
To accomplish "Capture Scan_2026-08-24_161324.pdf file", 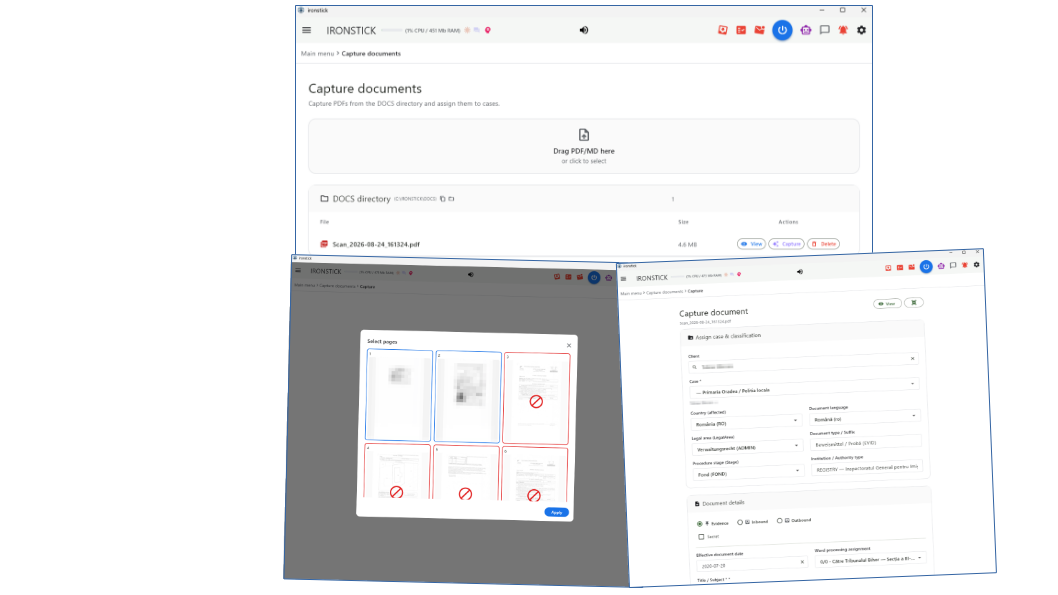I will pyautogui.click(x=787, y=244).
